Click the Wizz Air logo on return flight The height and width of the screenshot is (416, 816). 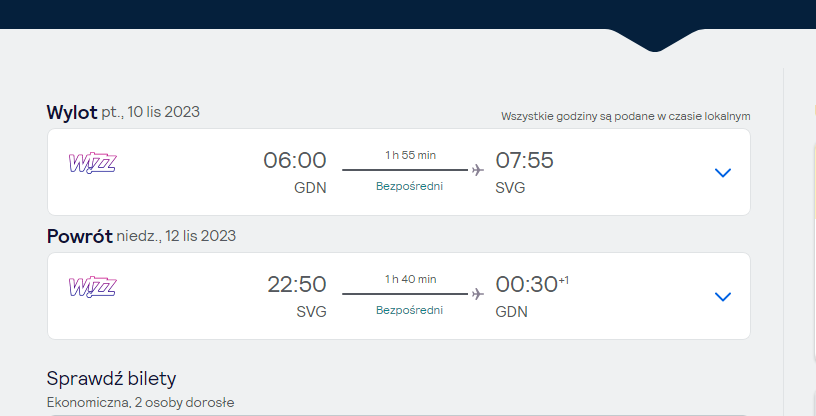(93, 287)
